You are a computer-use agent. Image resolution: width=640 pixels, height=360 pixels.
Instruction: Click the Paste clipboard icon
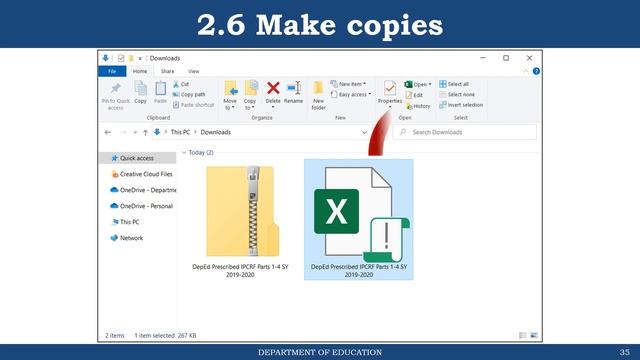(x=160, y=88)
